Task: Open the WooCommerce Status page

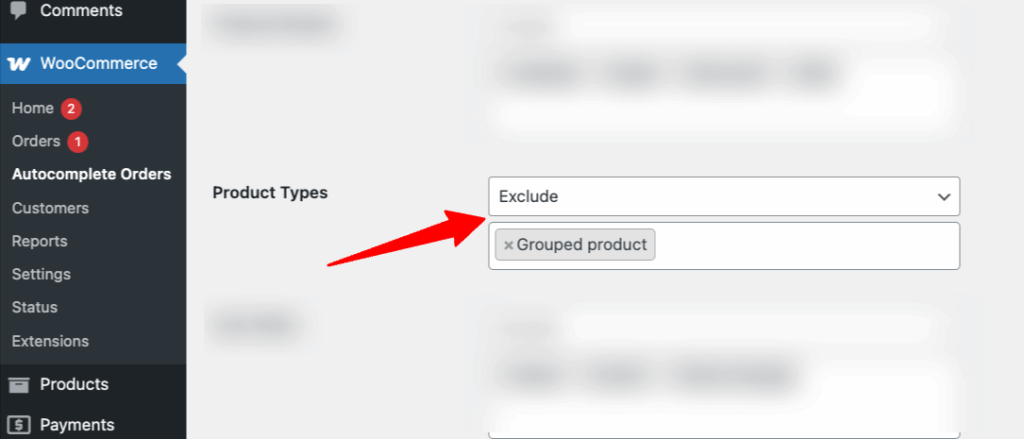Action: coord(35,307)
